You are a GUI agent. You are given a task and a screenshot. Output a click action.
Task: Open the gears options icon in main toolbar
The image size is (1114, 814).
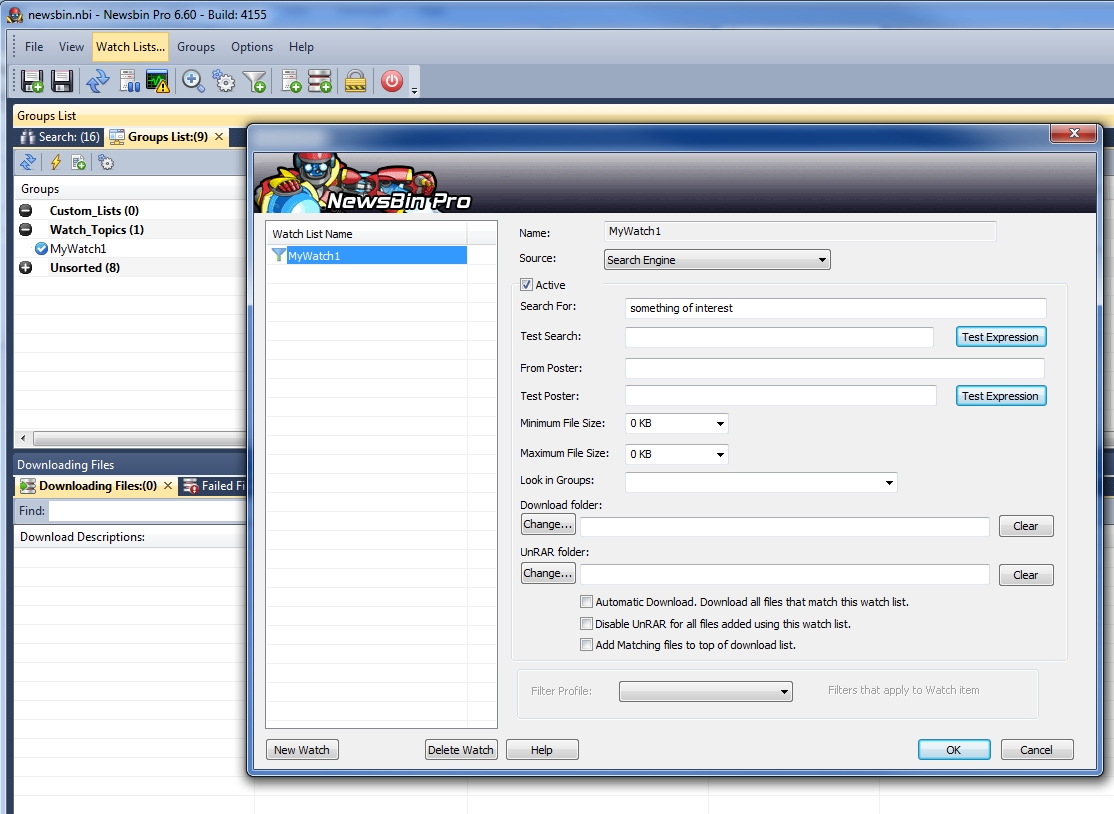(224, 82)
